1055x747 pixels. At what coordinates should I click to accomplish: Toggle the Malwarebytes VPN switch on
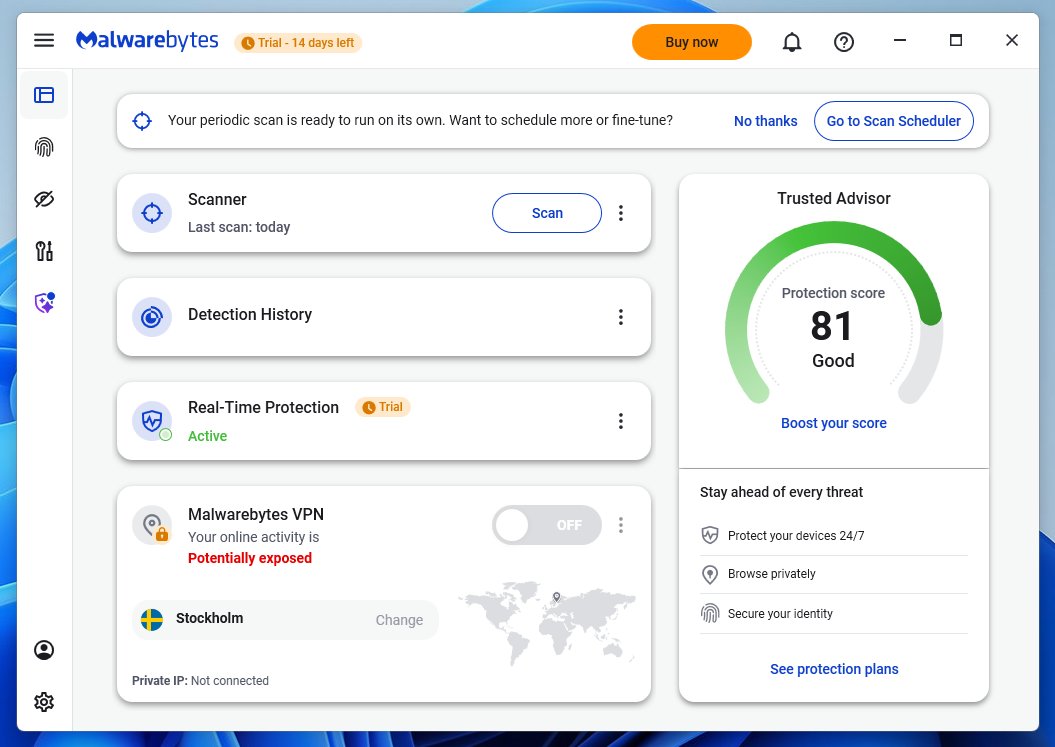(x=547, y=525)
